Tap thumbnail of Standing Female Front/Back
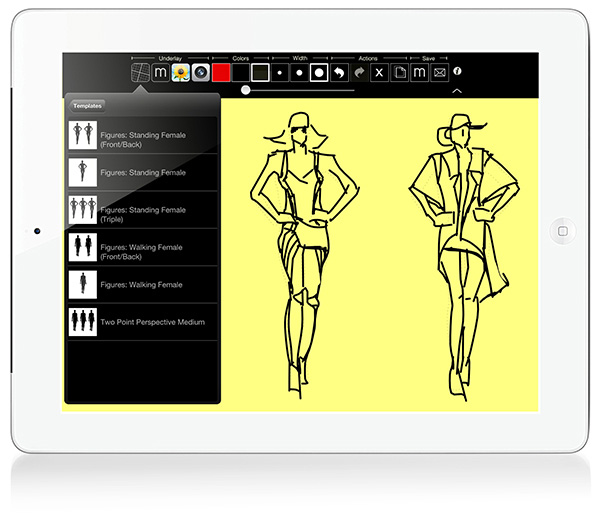 tap(83, 135)
